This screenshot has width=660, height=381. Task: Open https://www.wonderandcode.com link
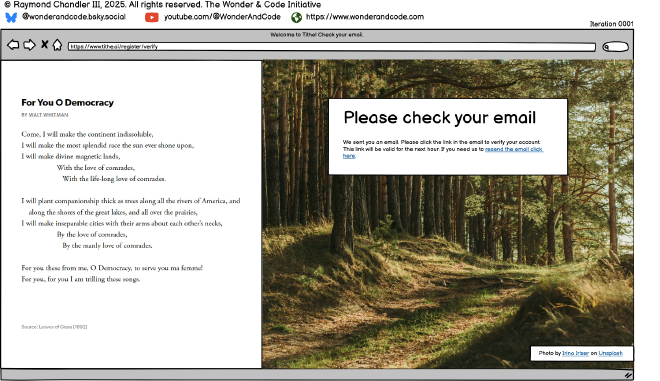[365, 17]
